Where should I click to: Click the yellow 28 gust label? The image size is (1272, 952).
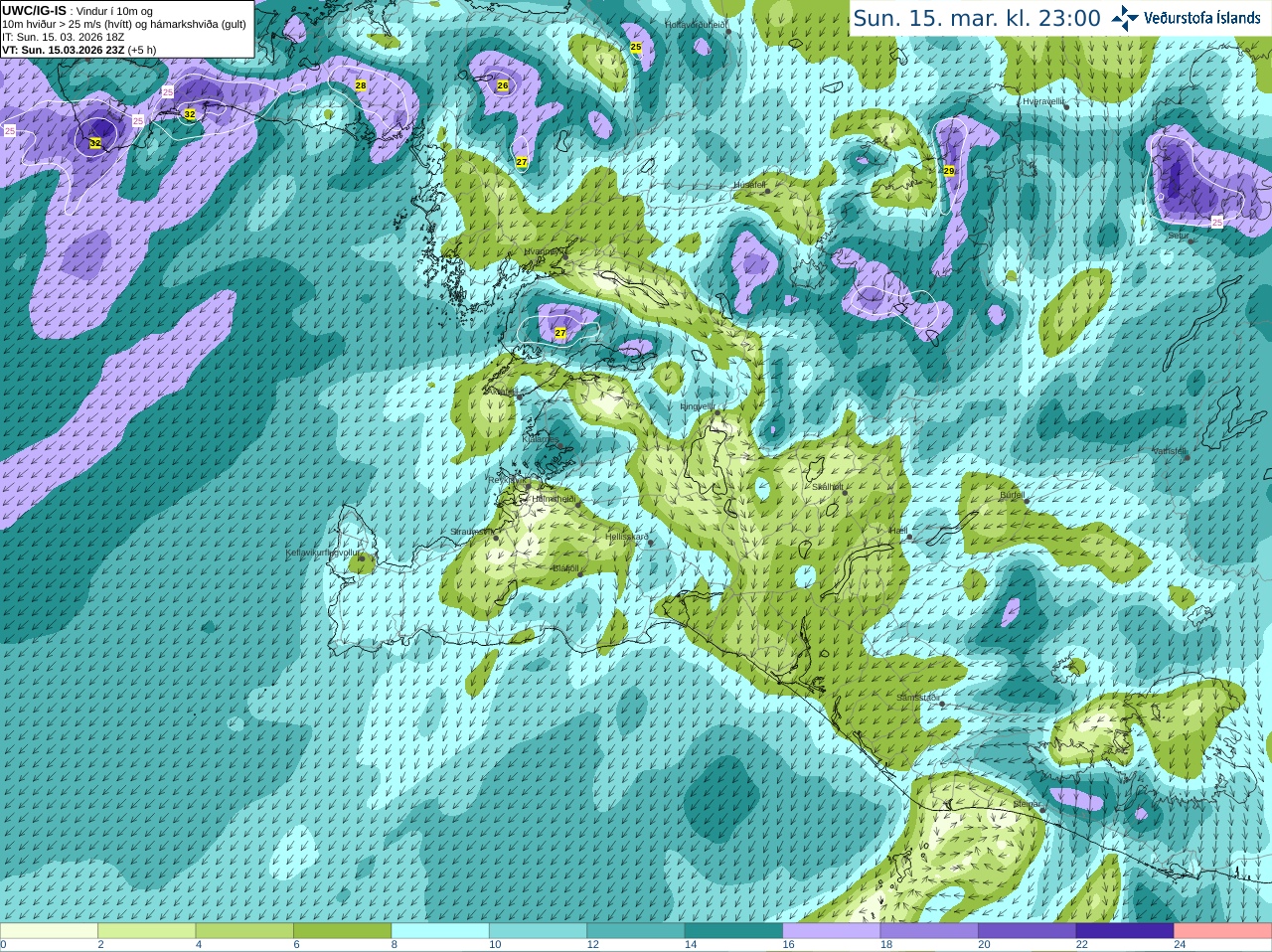coord(361,86)
